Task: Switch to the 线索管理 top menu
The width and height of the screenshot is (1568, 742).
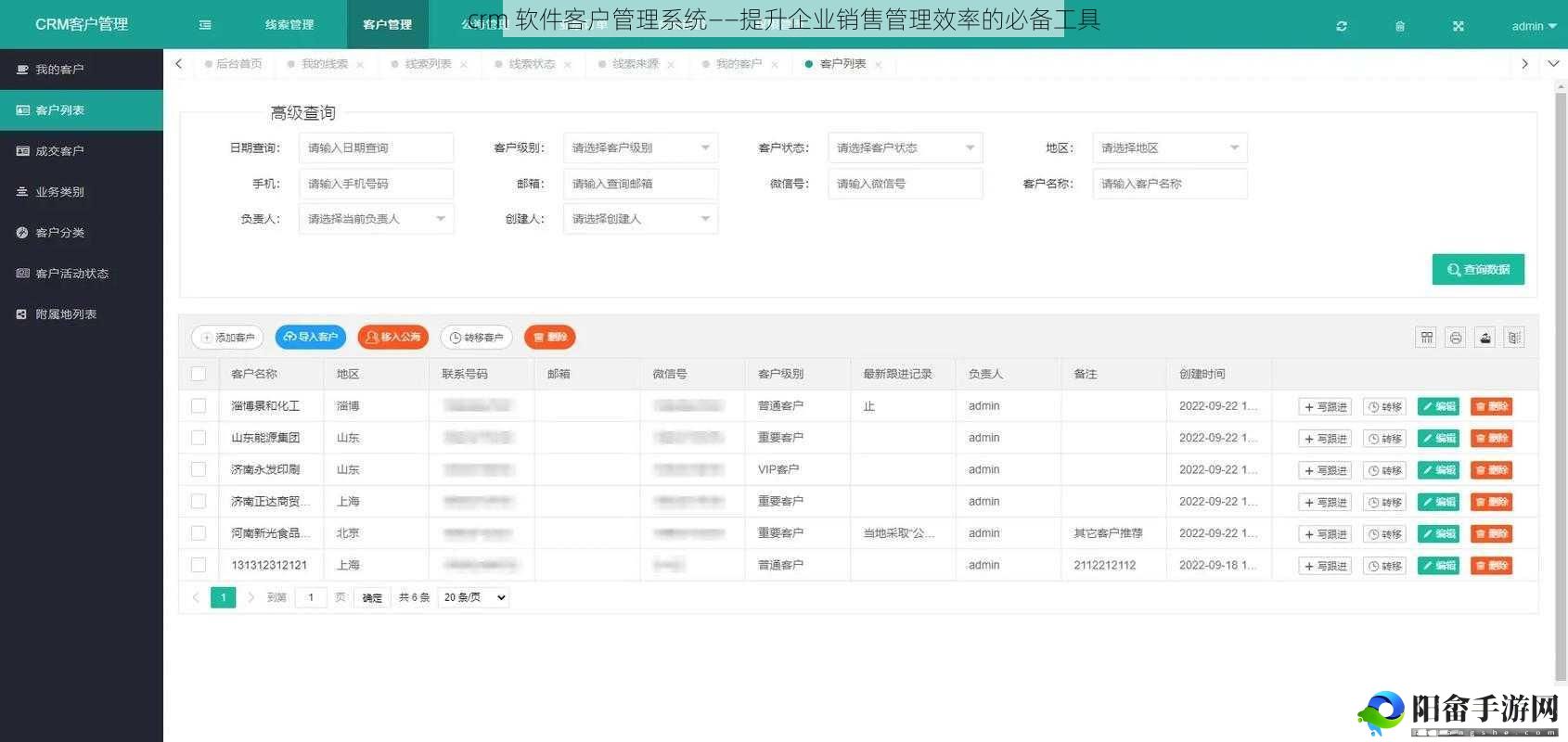Action: 289,25
